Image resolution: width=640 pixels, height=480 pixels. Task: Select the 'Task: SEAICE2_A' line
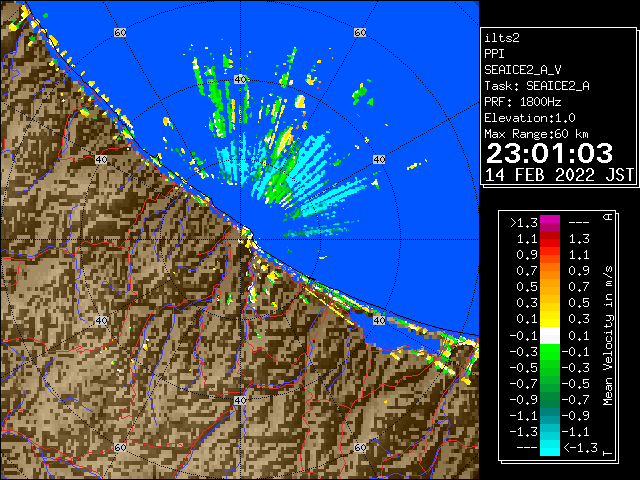tap(537, 86)
